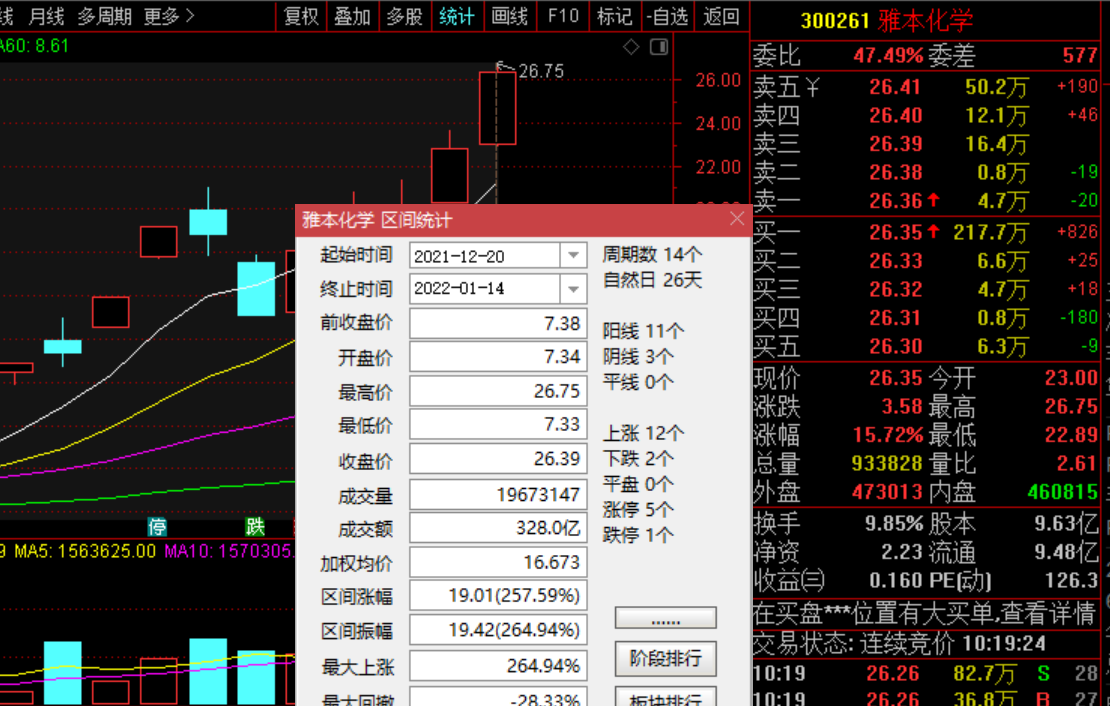Click the diamond icon above the chart
Viewport: 1110px width, 706px height.
click(631, 47)
